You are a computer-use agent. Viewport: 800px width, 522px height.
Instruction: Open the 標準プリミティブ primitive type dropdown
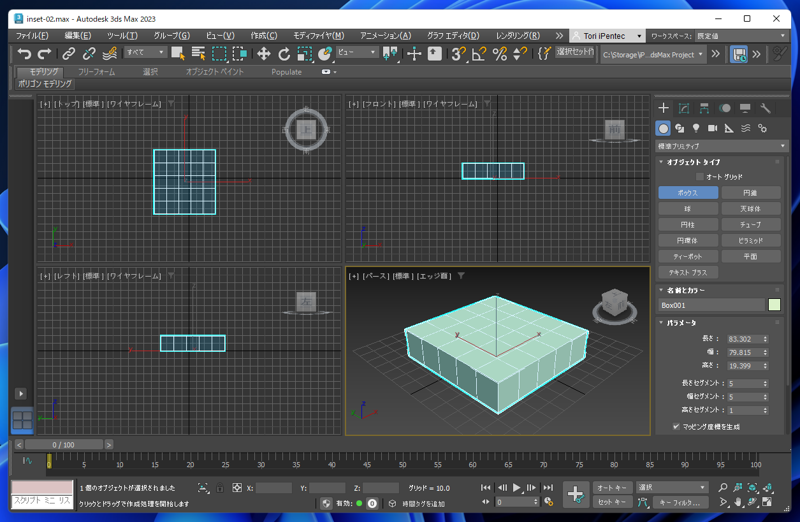721,146
